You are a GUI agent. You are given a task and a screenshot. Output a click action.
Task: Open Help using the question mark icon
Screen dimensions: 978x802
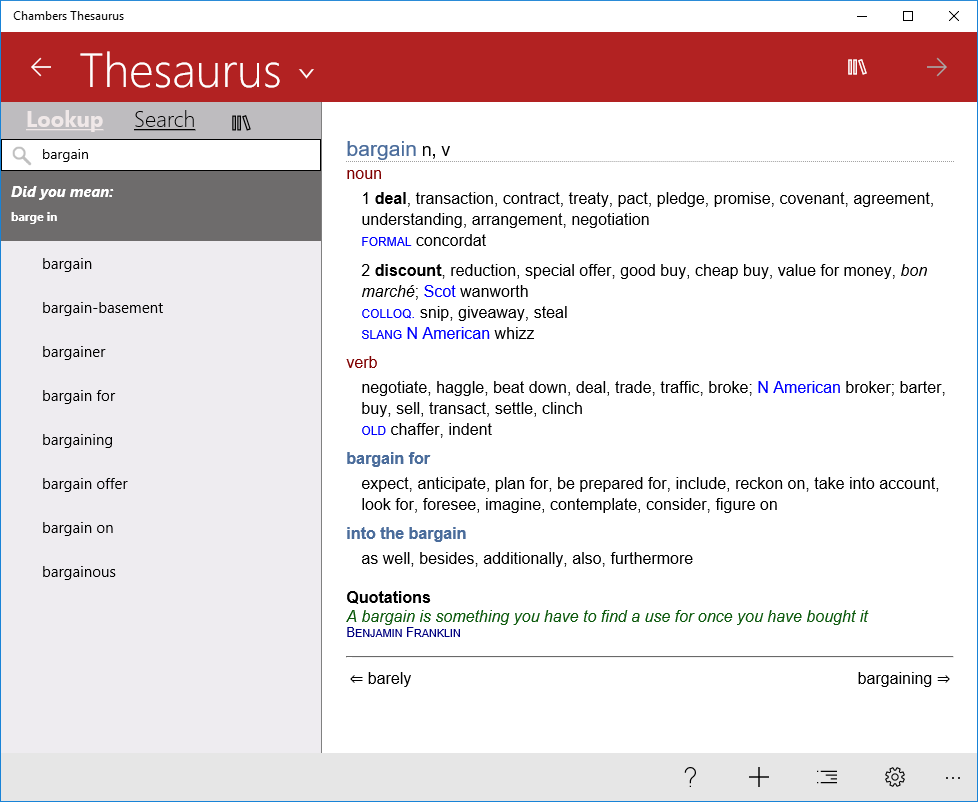tap(690, 777)
